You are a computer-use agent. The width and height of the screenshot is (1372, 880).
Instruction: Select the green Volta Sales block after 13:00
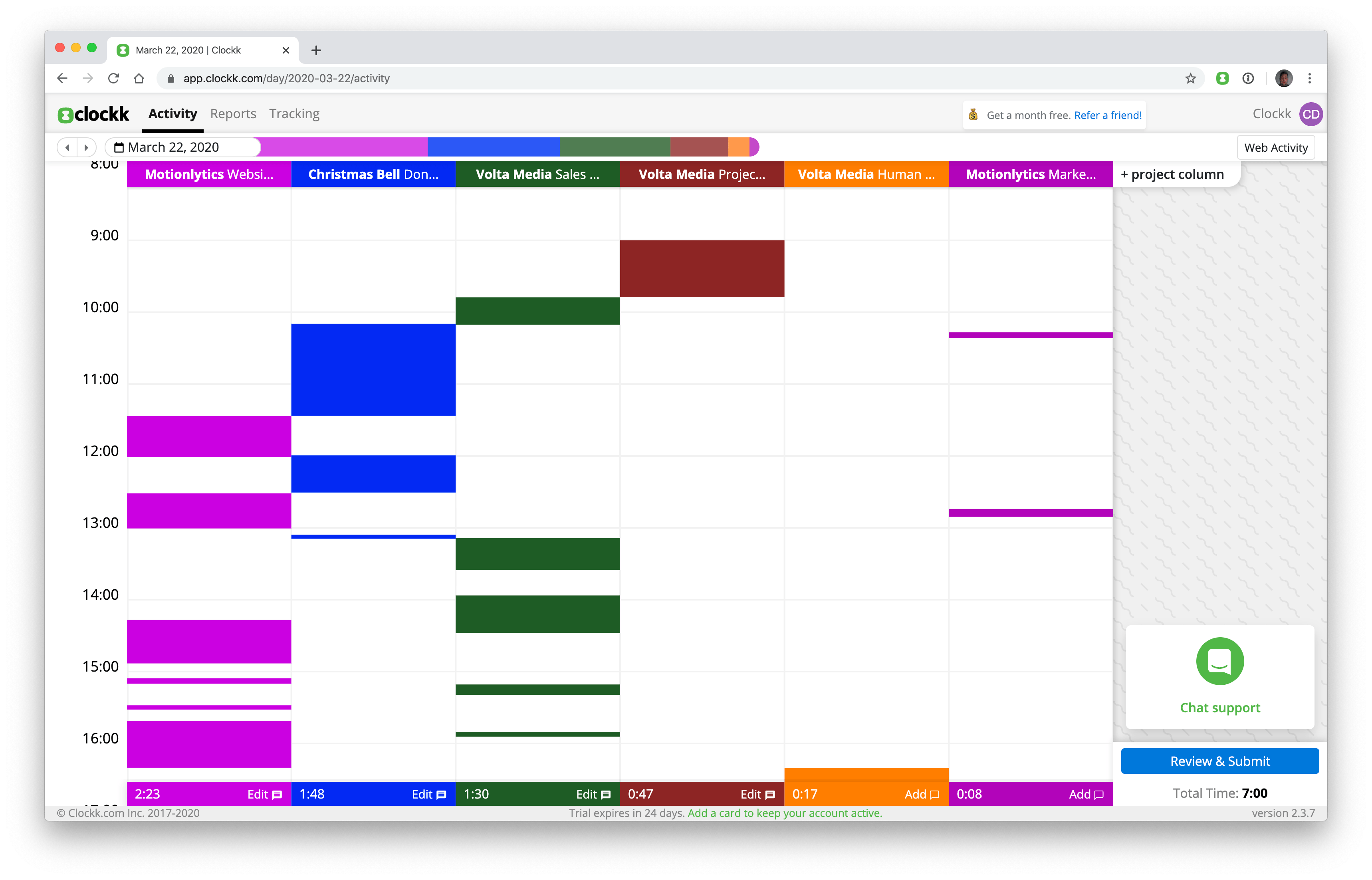[538, 554]
